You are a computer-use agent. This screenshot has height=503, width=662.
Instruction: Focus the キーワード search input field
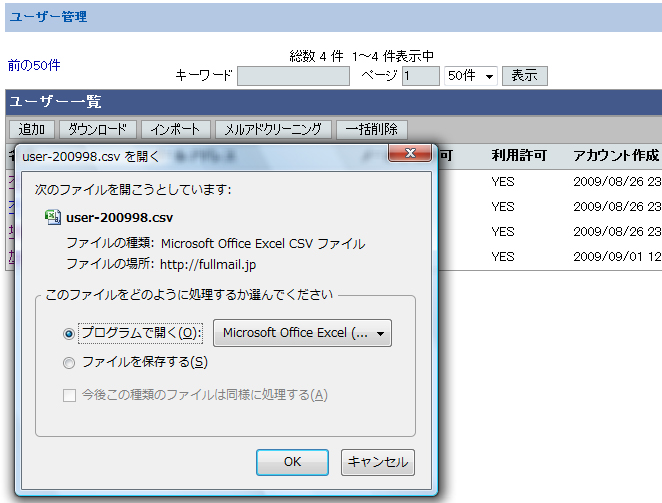(x=293, y=76)
